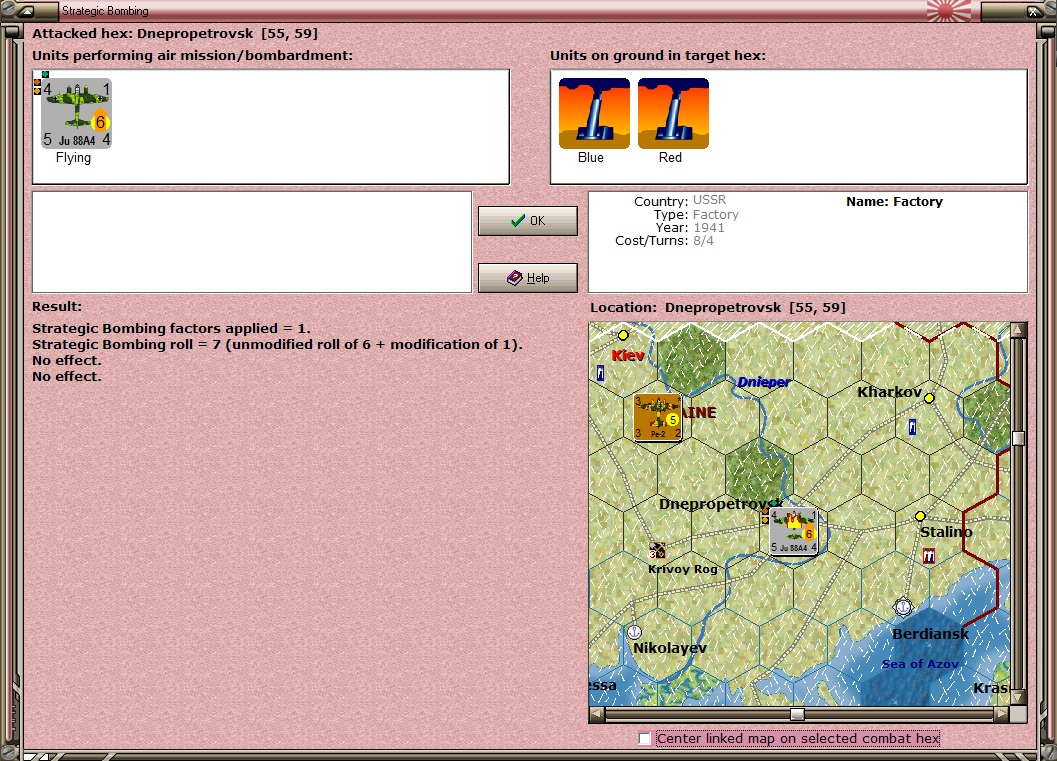This screenshot has height=761, width=1057.
Task: Click the Year value 1941
Action: [709, 228]
